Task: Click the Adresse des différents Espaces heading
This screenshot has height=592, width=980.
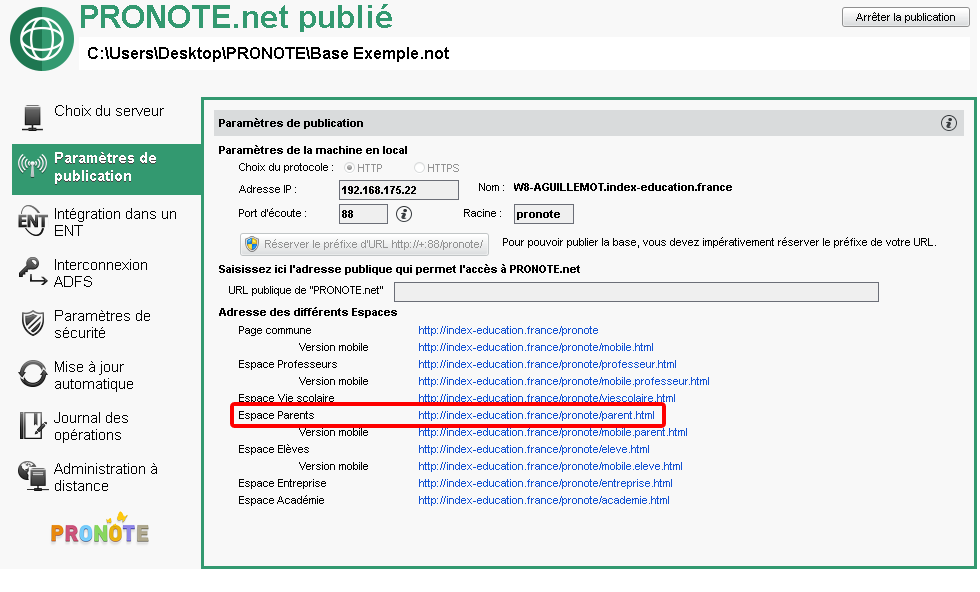Action: [308, 312]
